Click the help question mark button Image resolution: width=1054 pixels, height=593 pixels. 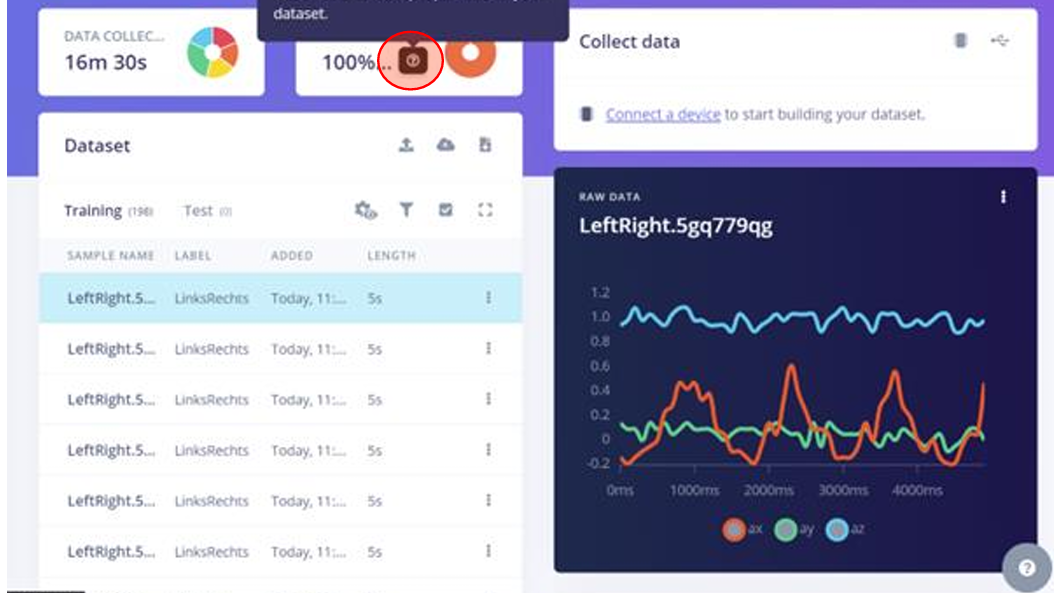coord(1027,568)
